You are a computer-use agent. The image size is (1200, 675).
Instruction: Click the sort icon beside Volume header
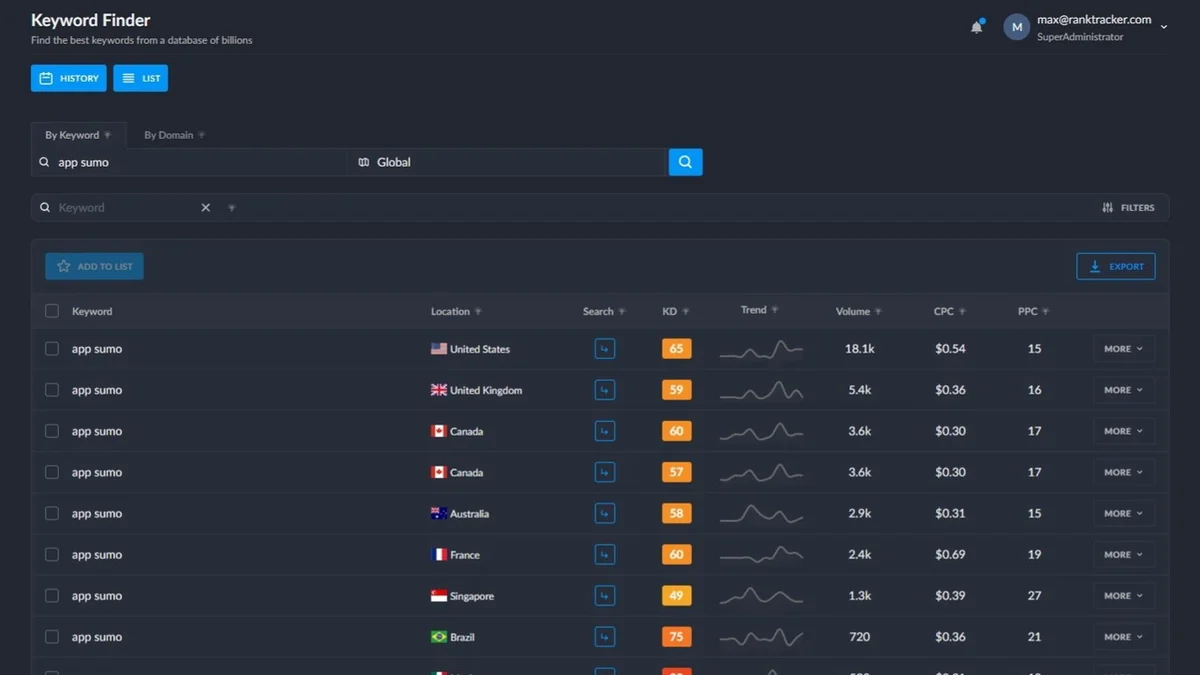click(878, 312)
